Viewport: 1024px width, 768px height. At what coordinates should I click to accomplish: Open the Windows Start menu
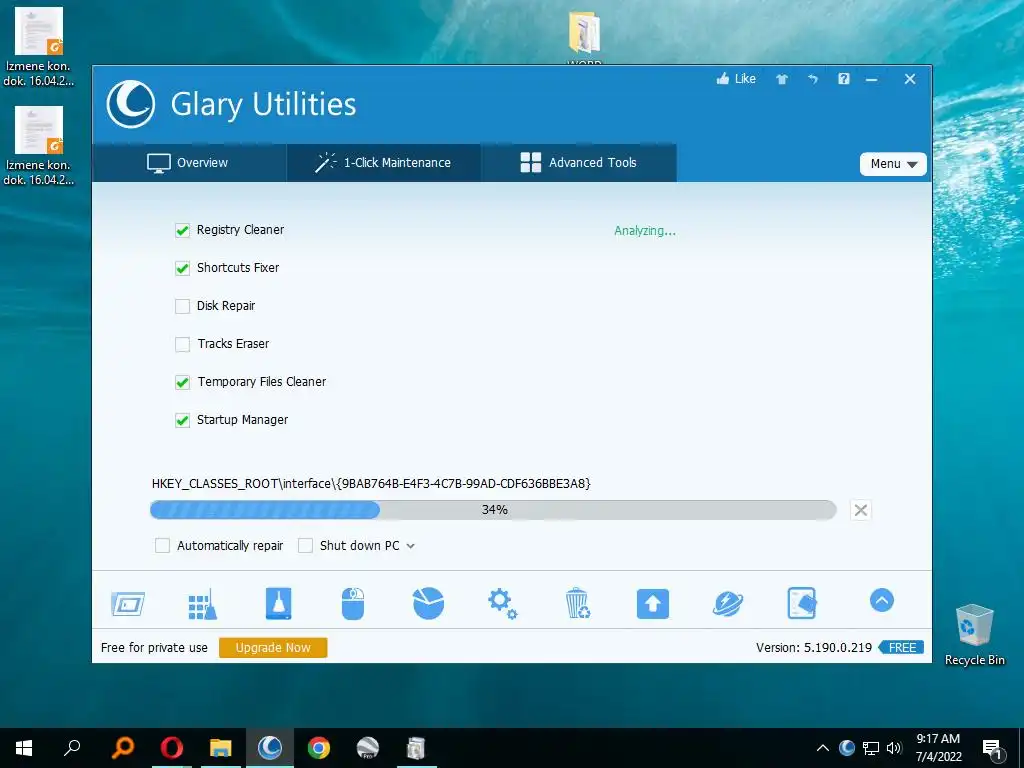tap(24, 748)
